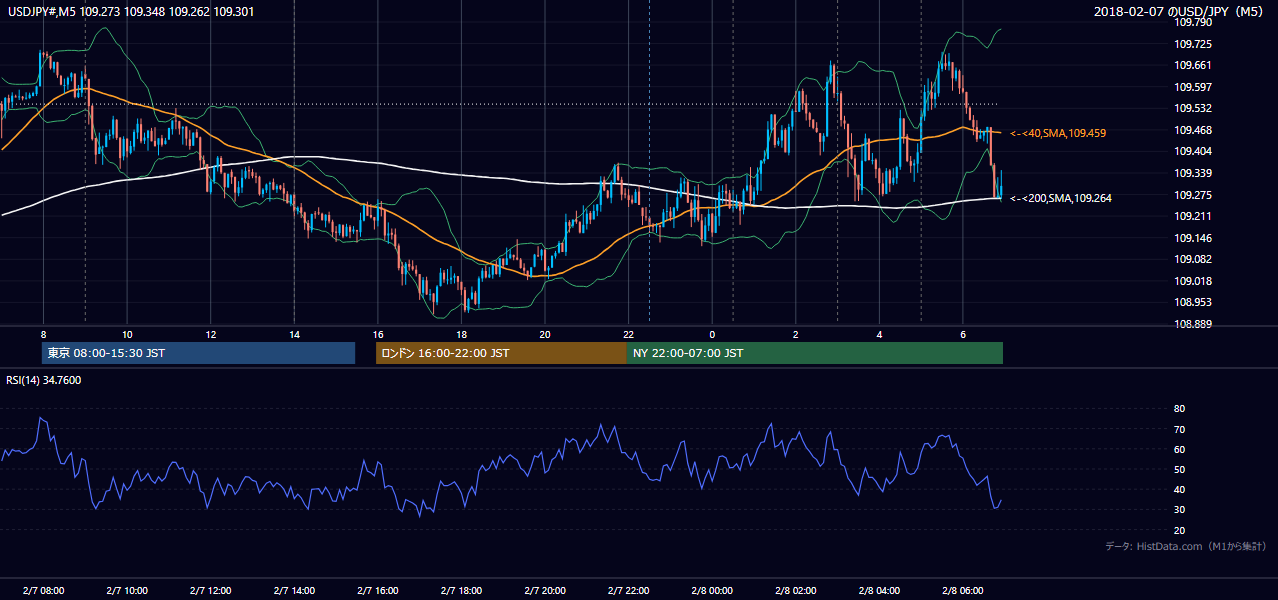This screenshot has height=600, width=1278.
Task: Click RSI scale value 30
Action: pyautogui.click(x=1179, y=509)
